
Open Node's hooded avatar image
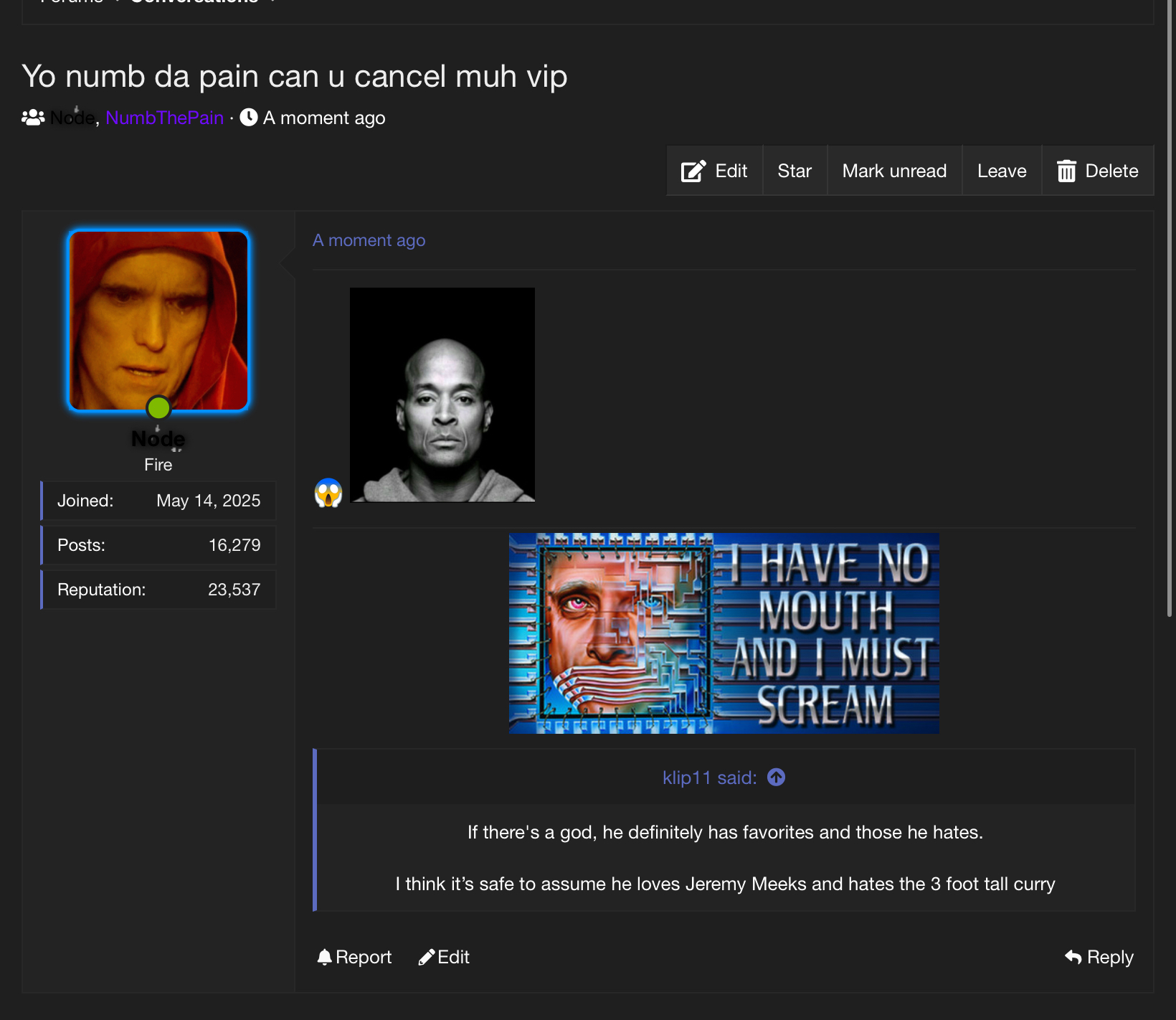[158, 321]
